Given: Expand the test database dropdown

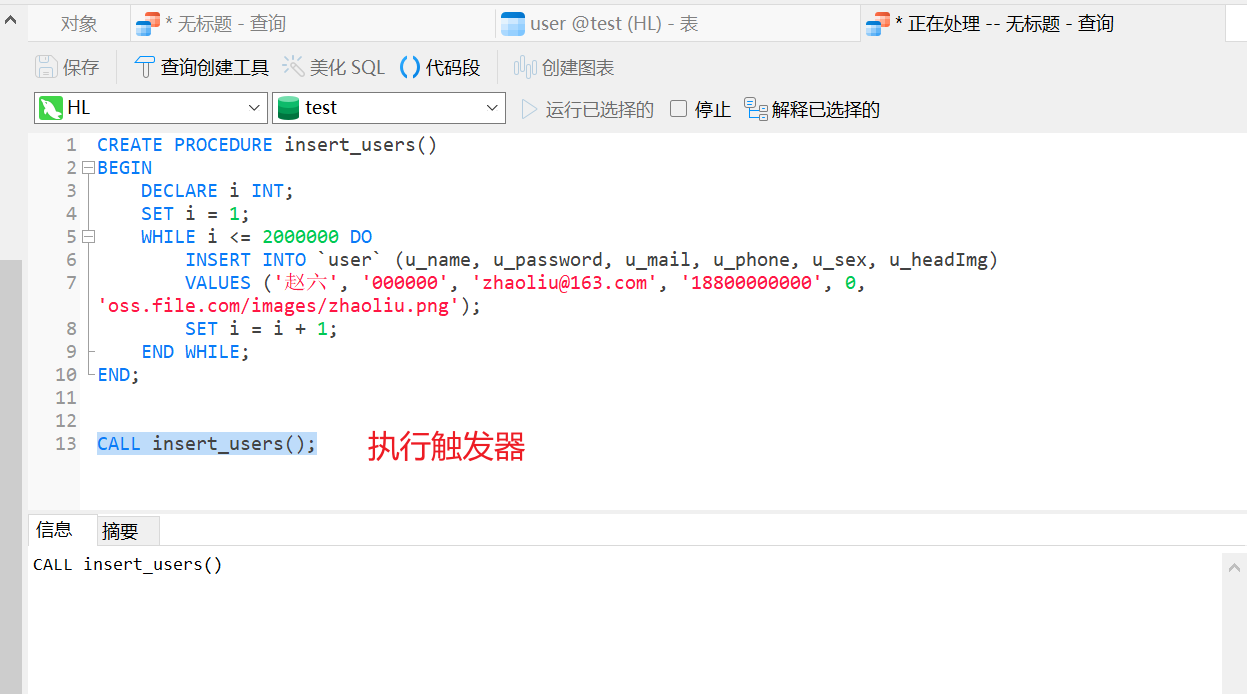Looking at the screenshot, I should [492, 108].
